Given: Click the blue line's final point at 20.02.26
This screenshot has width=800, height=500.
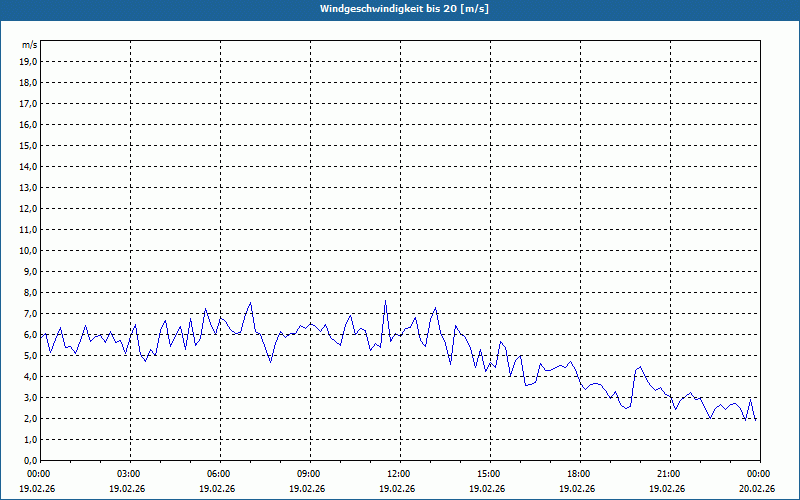Looking at the screenshot, I should coord(756,419).
